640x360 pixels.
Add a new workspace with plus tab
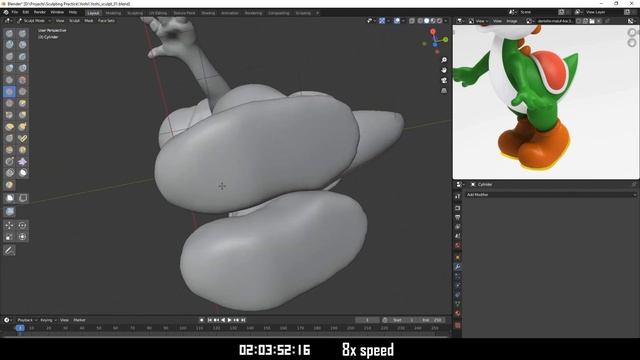(x=318, y=13)
